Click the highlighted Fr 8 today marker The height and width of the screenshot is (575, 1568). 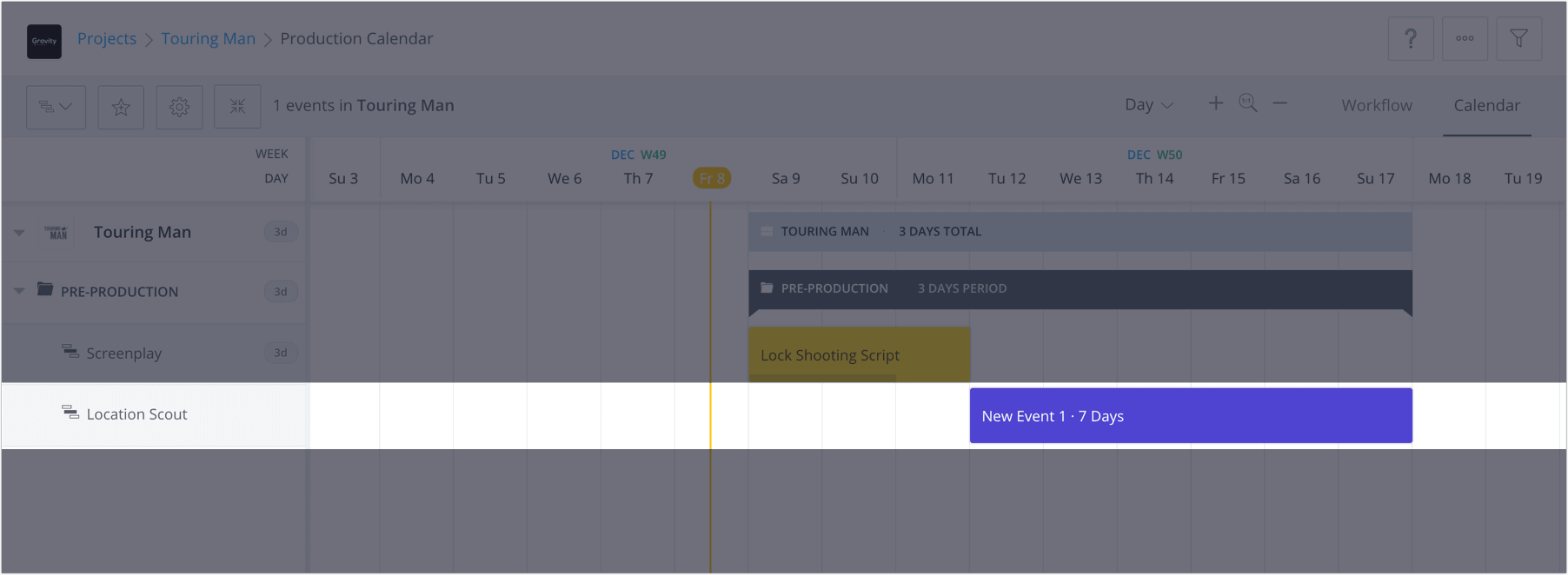(x=712, y=178)
